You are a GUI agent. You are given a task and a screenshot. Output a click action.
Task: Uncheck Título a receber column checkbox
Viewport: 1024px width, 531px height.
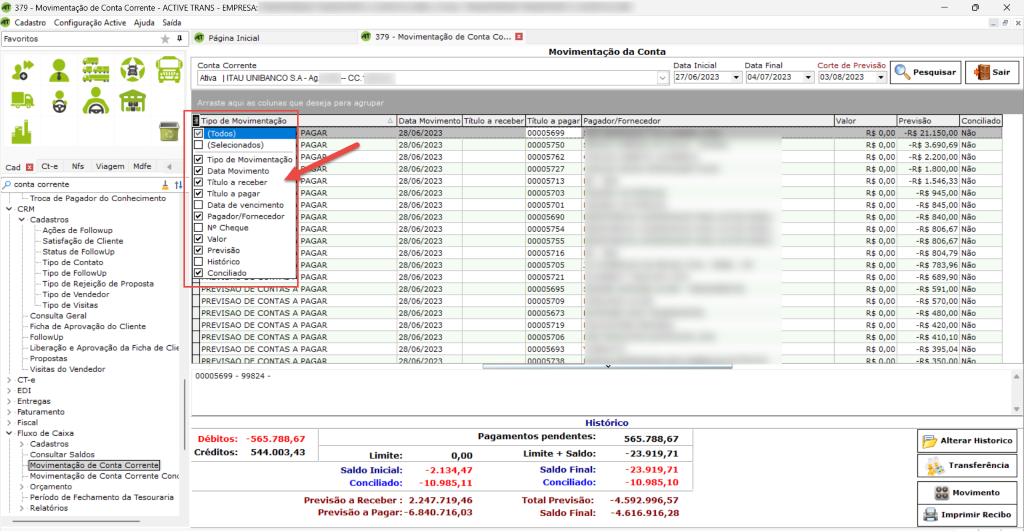pyautogui.click(x=199, y=182)
